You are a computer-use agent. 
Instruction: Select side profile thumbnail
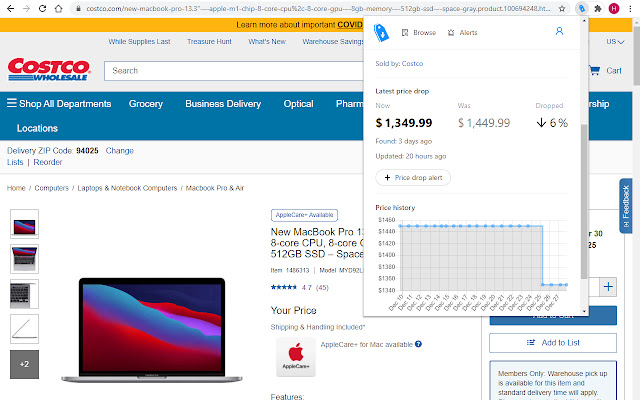(24, 329)
